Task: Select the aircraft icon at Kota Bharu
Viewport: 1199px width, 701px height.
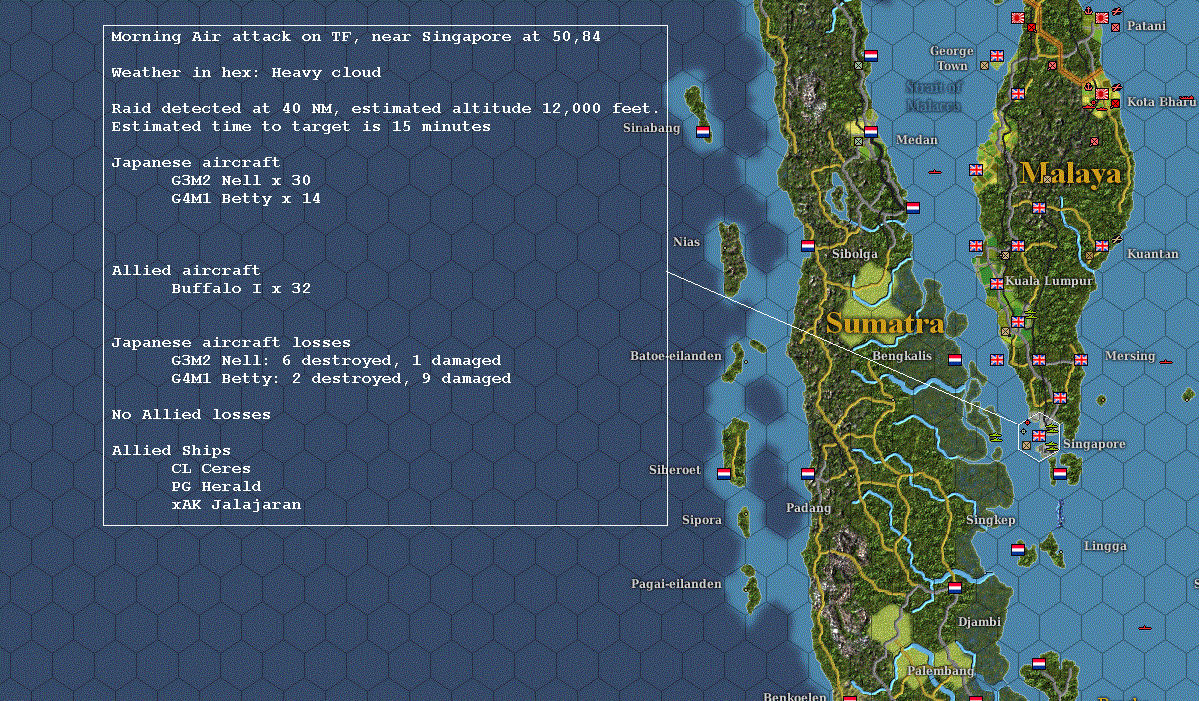Action: (1116, 87)
